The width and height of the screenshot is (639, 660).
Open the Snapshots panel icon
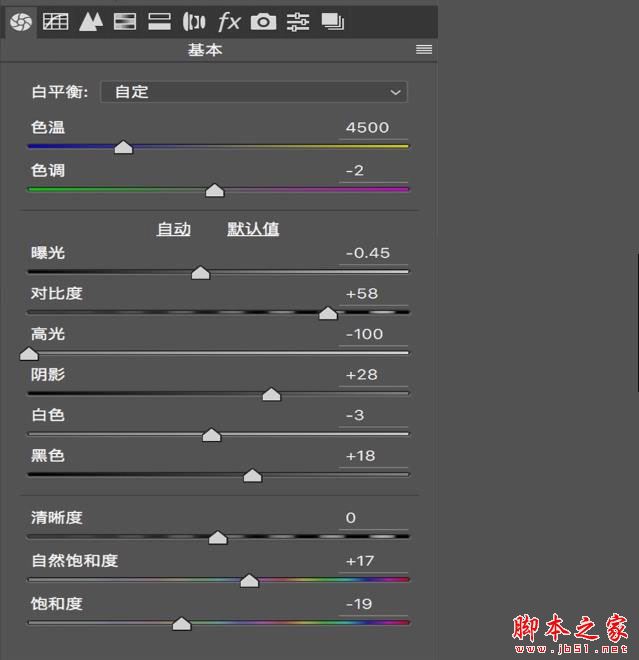click(333, 21)
